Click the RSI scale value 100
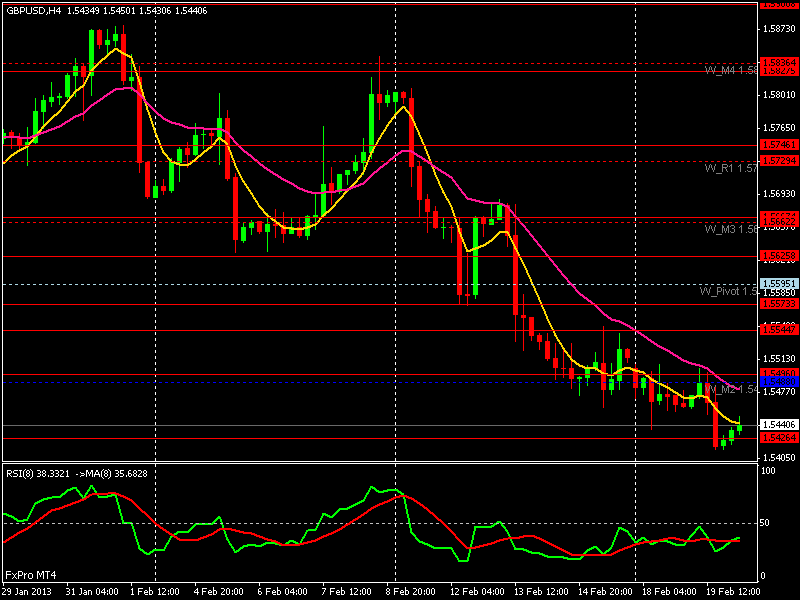Image resolution: width=800 pixels, height=600 pixels. pos(768,470)
